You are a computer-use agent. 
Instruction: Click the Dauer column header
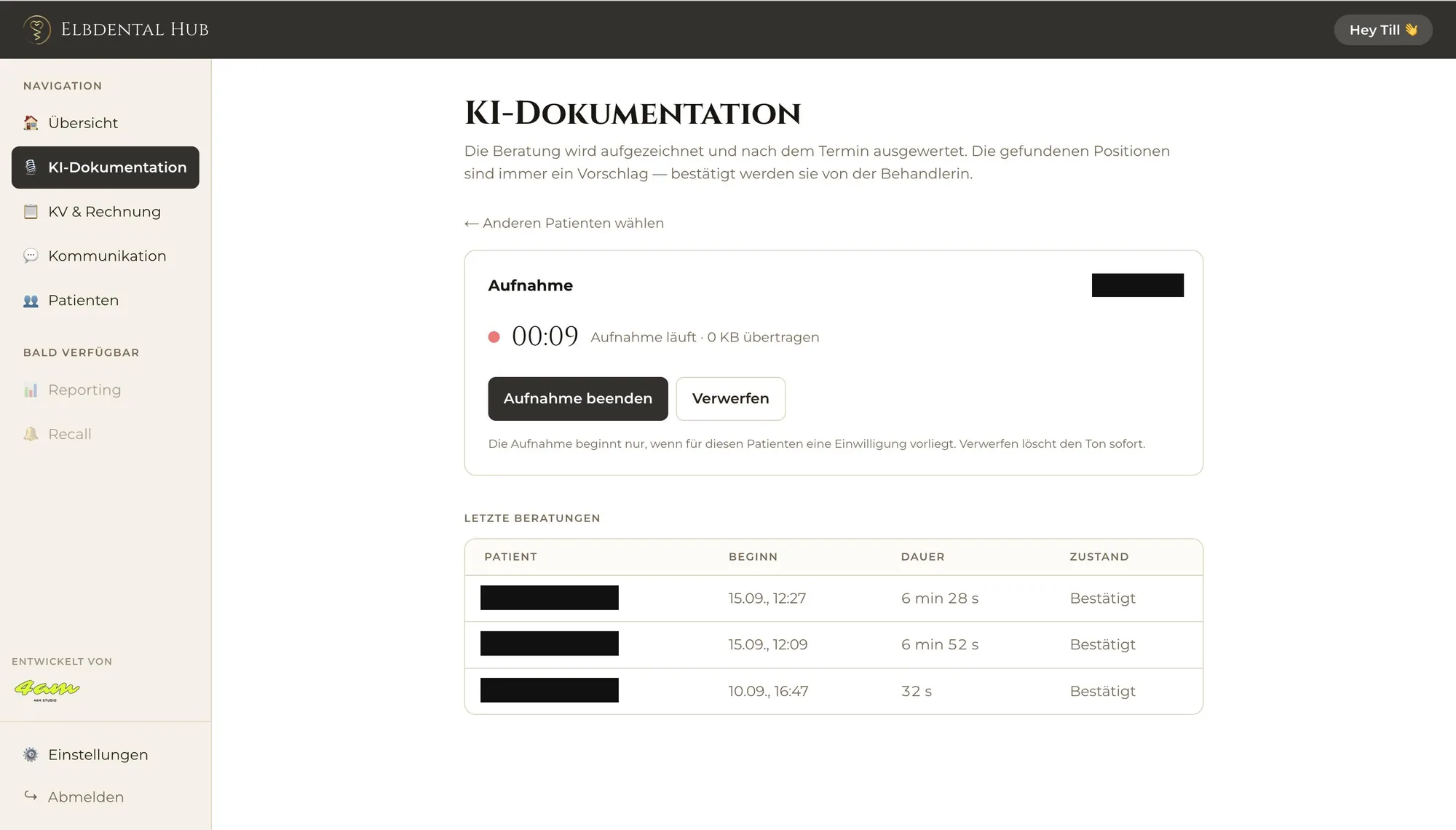click(923, 557)
